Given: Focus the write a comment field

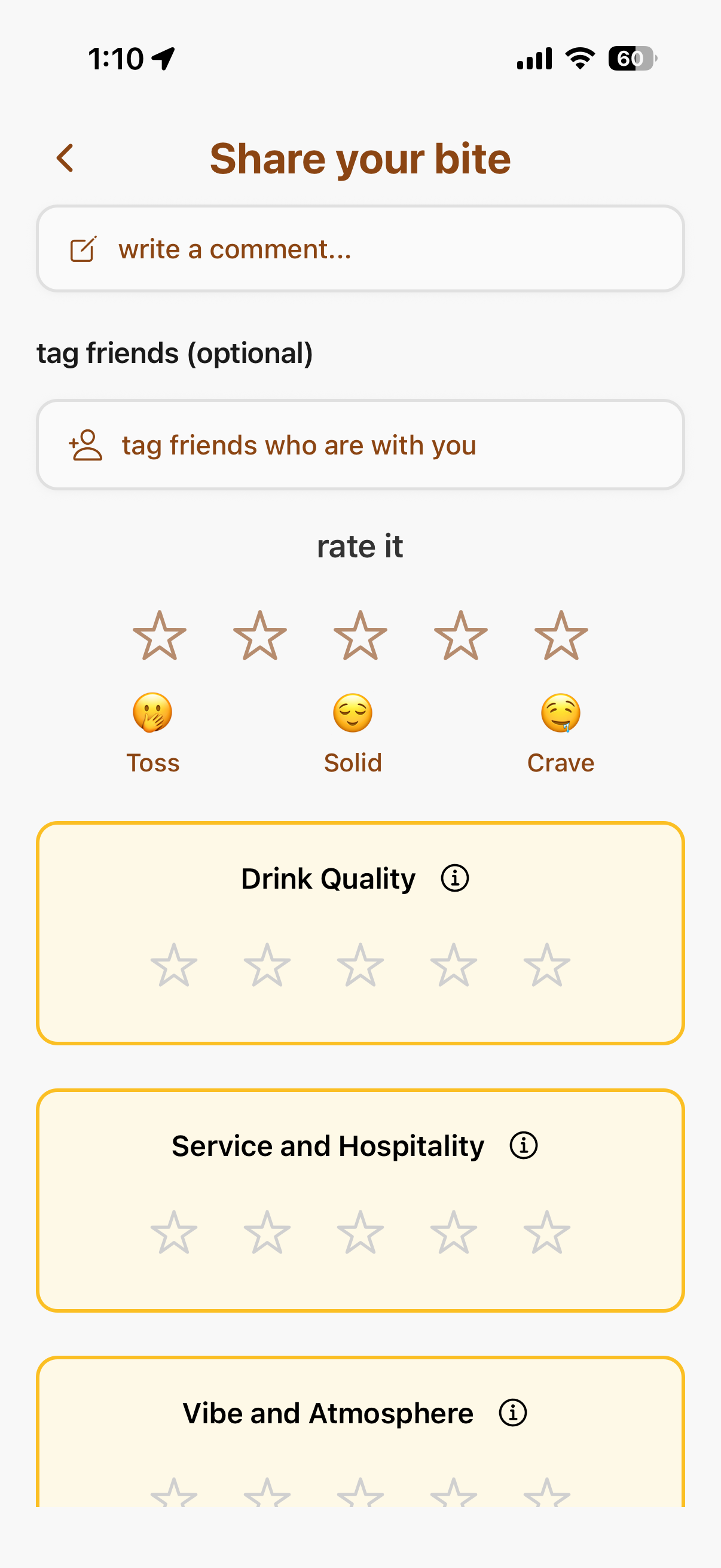Looking at the screenshot, I should [x=389, y=249].
